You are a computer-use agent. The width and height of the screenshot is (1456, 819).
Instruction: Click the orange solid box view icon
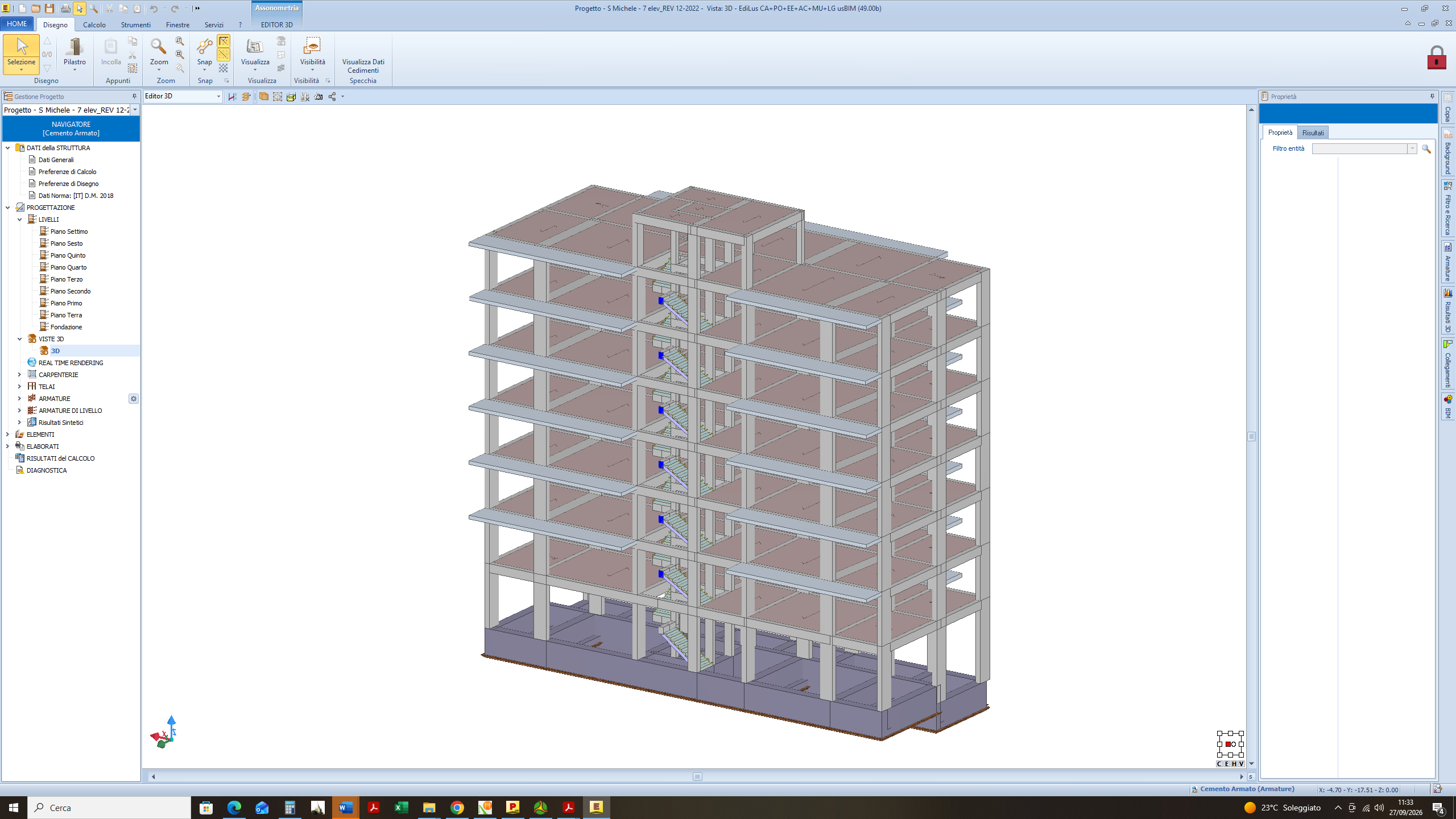coord(263,97)
